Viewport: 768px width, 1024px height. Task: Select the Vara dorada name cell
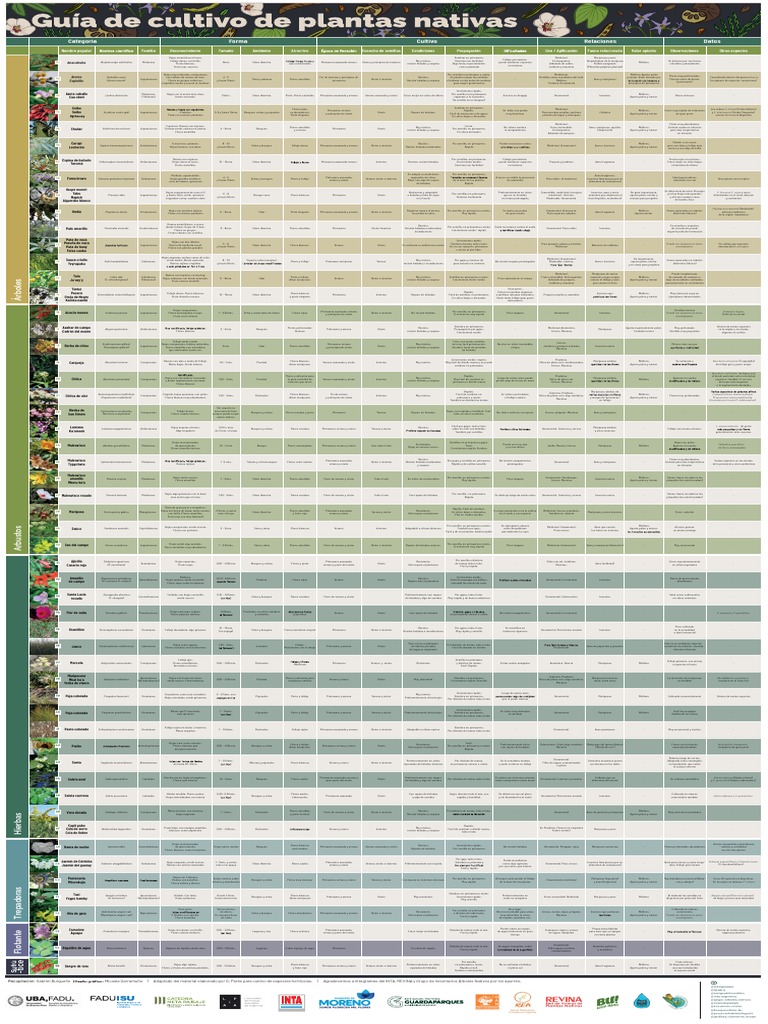click(76, 812)
